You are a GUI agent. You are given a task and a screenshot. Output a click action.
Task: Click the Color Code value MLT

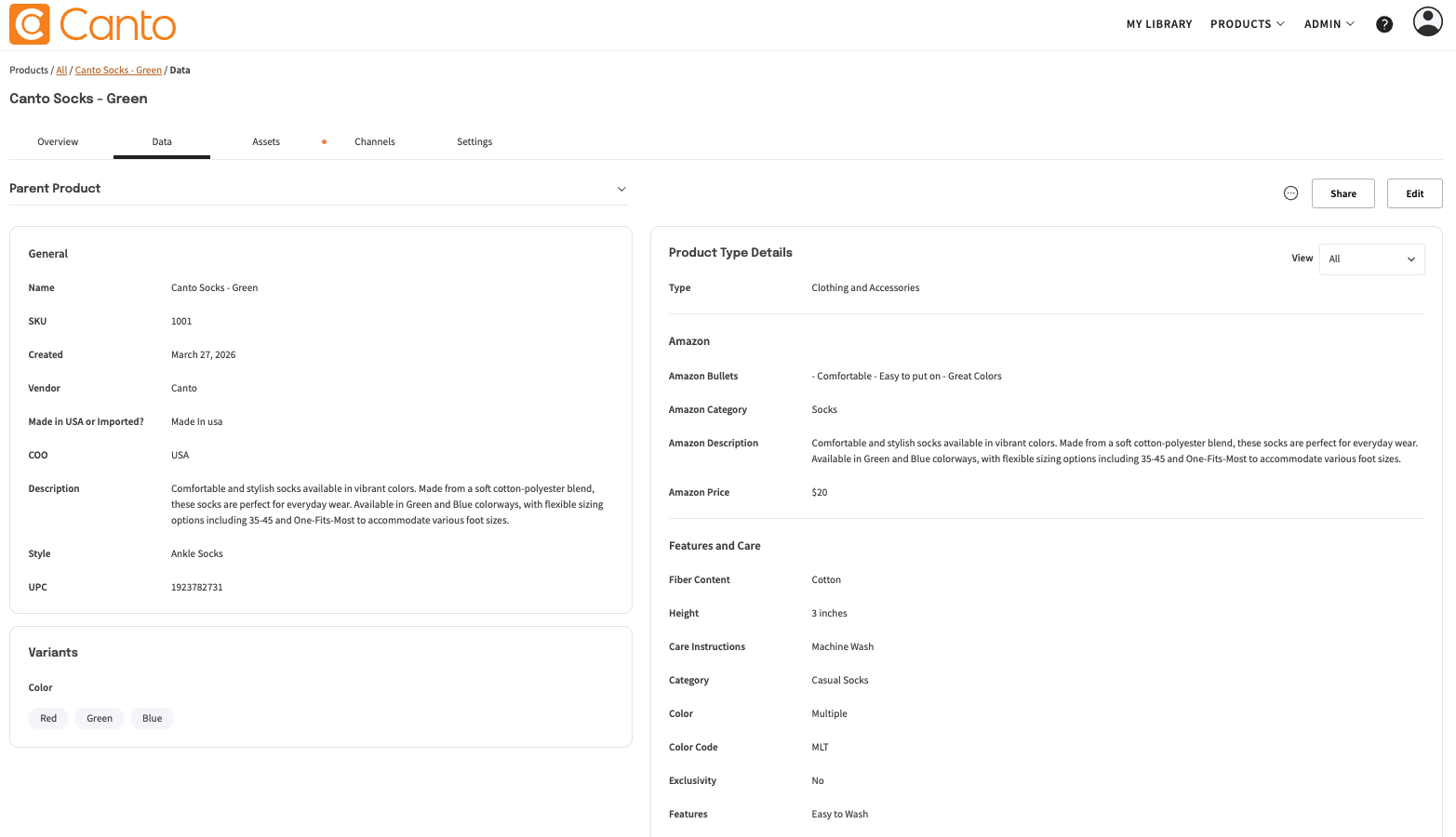(x=821, y=748)
